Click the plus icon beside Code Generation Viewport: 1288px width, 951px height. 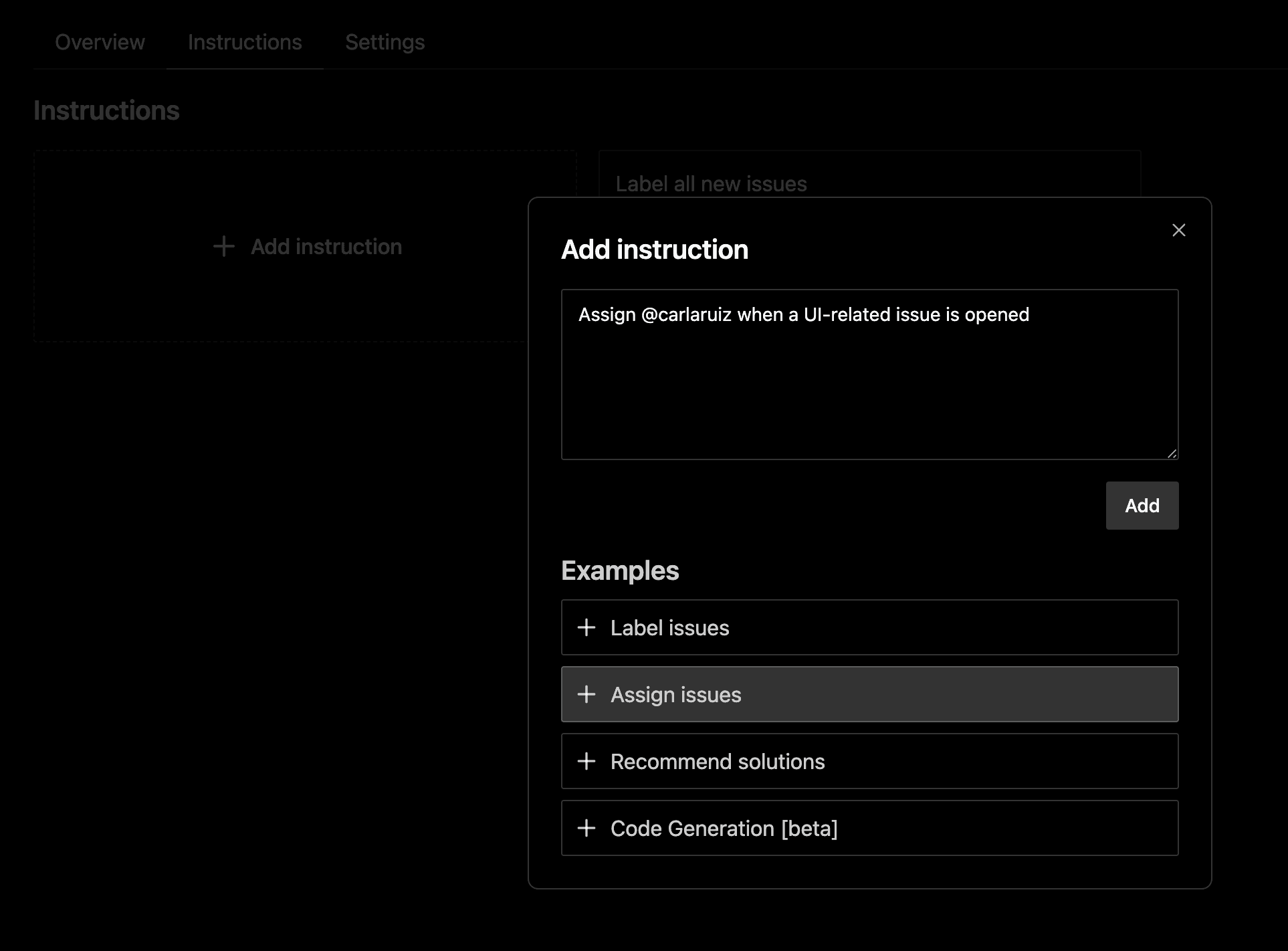(586, 828)
